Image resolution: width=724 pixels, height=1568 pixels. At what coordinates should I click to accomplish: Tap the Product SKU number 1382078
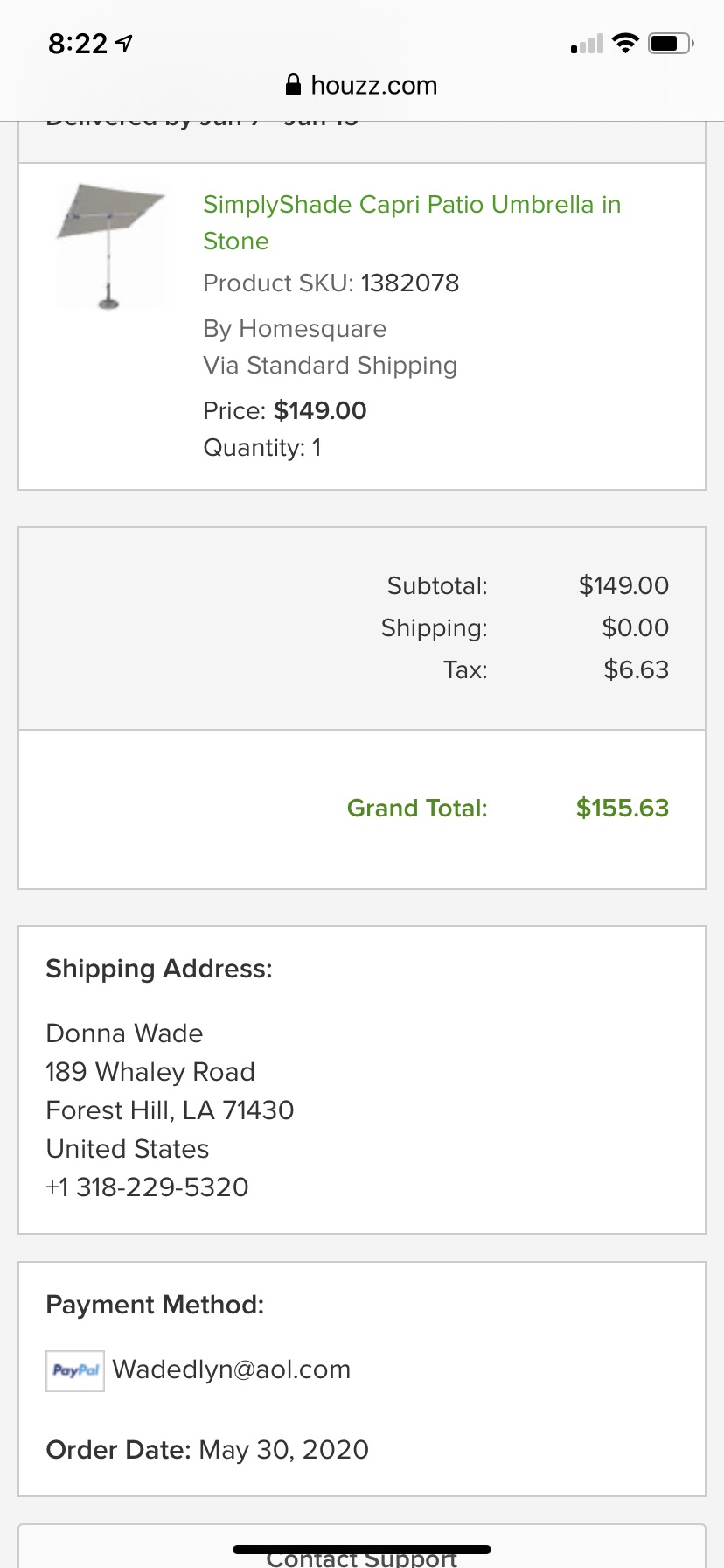coord(409,283)
